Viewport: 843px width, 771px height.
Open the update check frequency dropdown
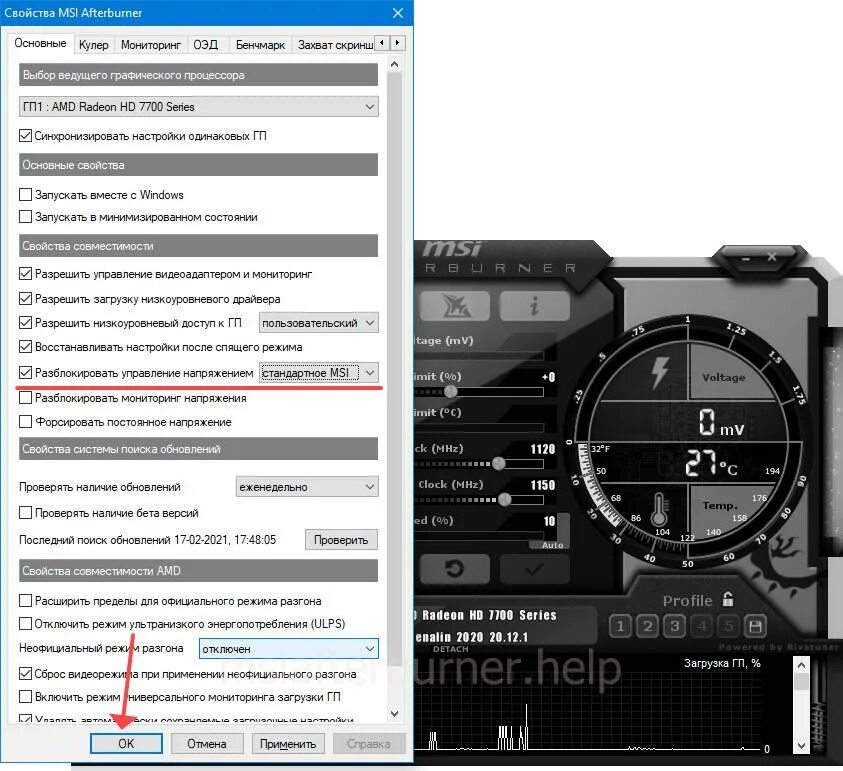(307, 487)
